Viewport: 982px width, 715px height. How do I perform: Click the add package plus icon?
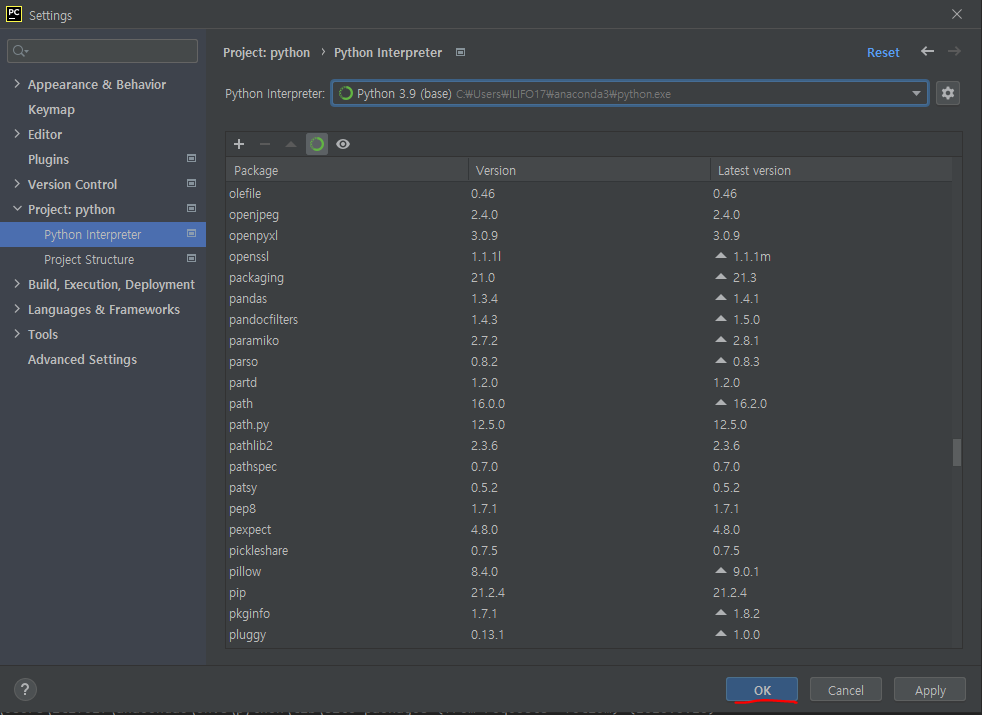[239, 144]
